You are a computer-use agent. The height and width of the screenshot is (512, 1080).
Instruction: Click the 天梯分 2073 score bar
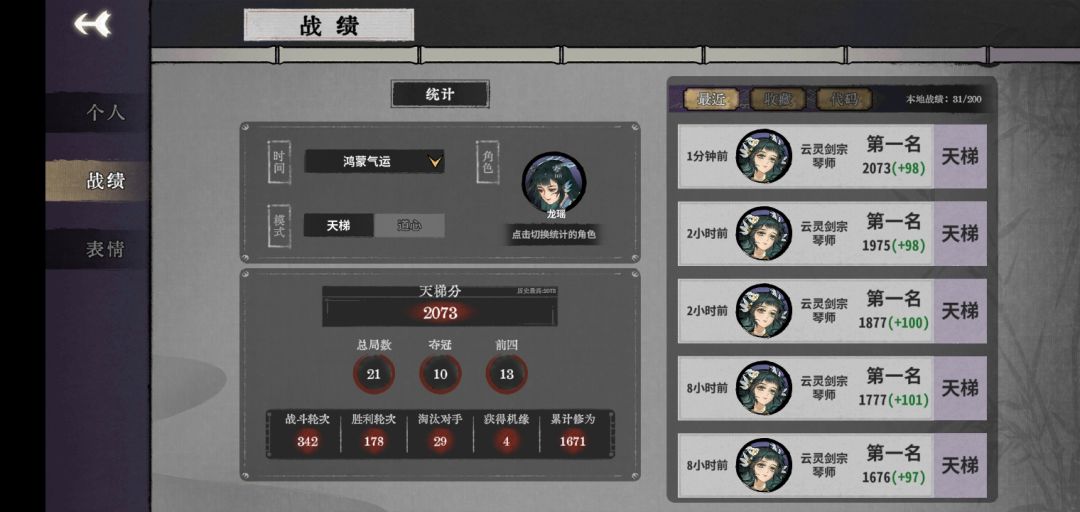(x=440, y=306)
